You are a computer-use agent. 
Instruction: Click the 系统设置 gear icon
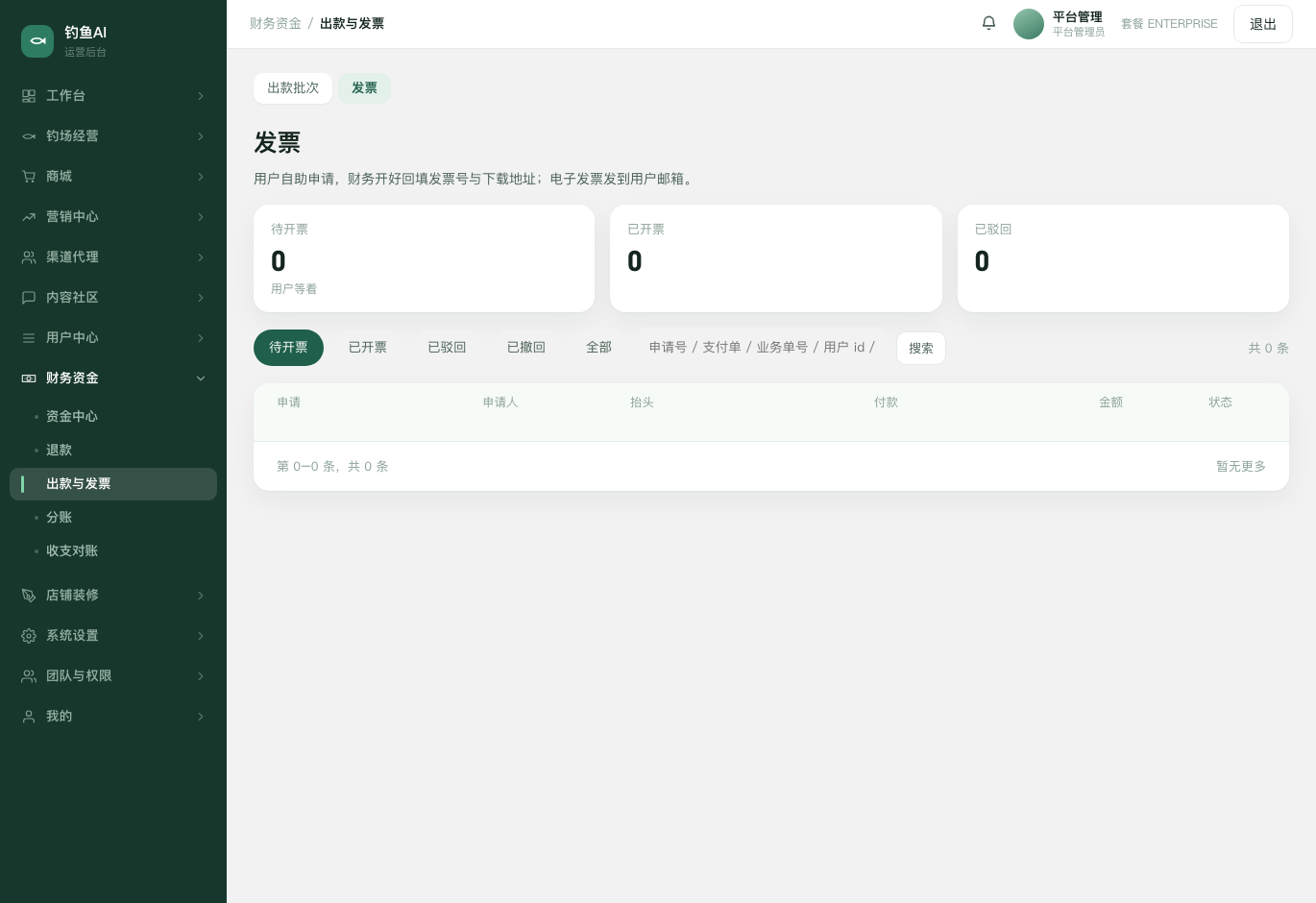pos(29,636)
